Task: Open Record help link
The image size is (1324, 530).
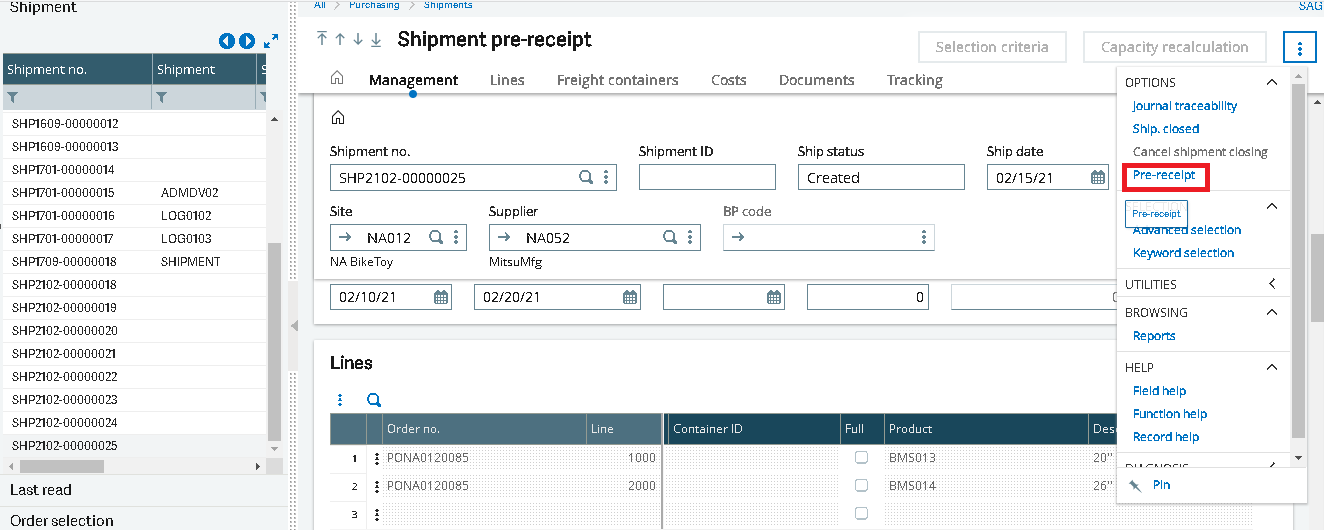Action: (x=1165, y=437)
